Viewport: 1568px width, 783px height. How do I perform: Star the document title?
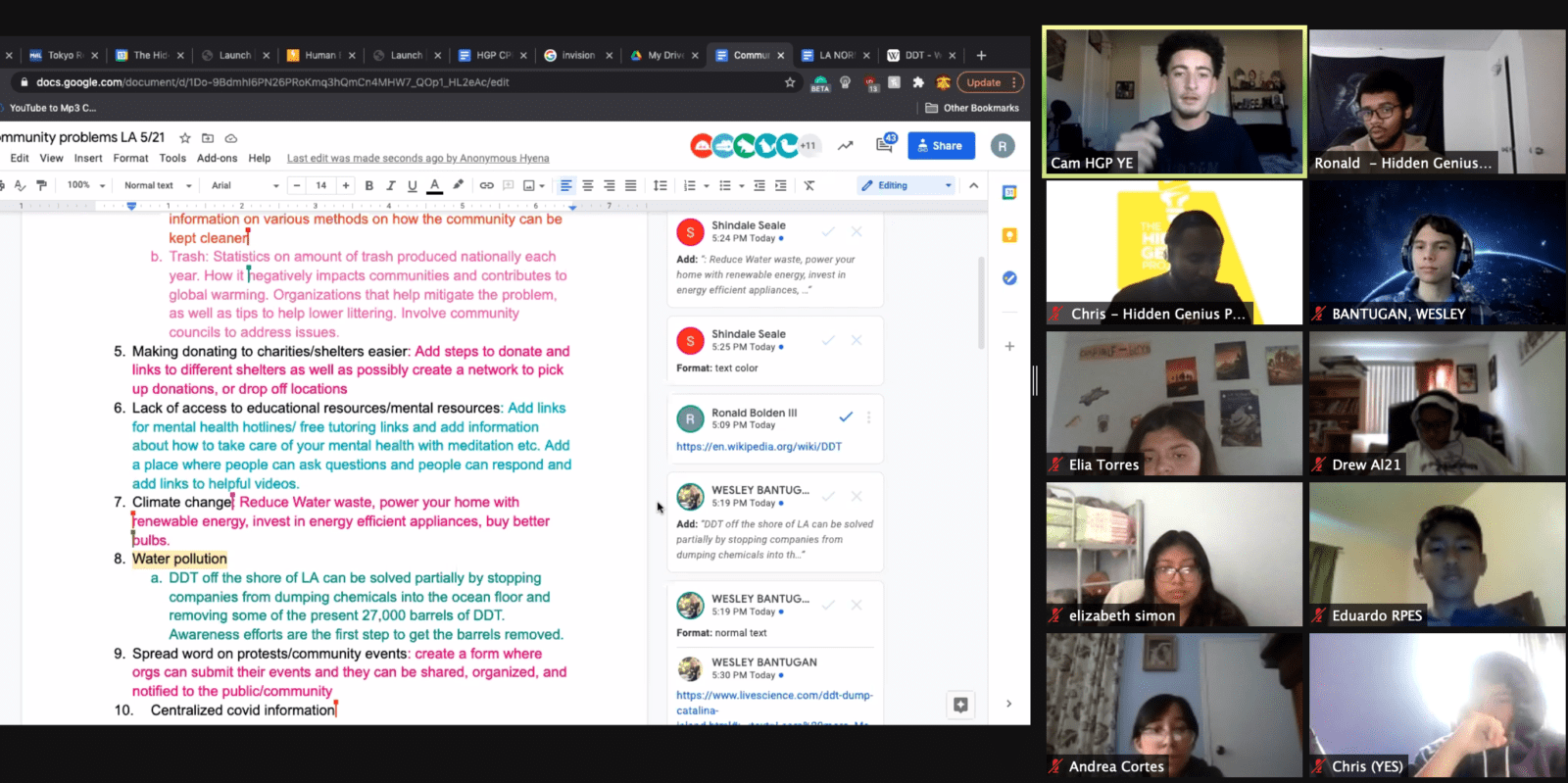(184, 138)
